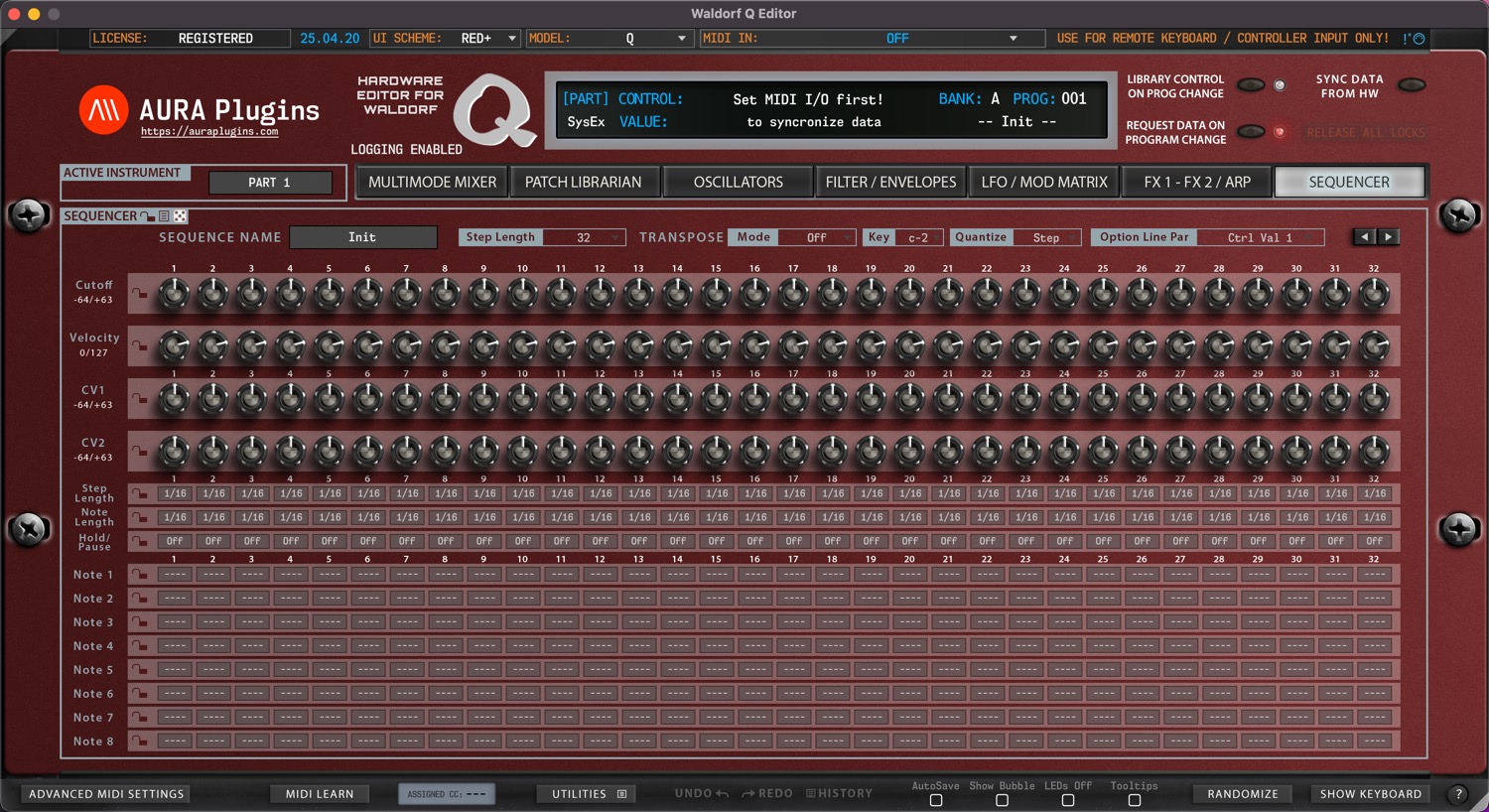Switch to the Patch Librarian tab
The height and width of the screenshot is (812, 1489).
coord(583,183)
